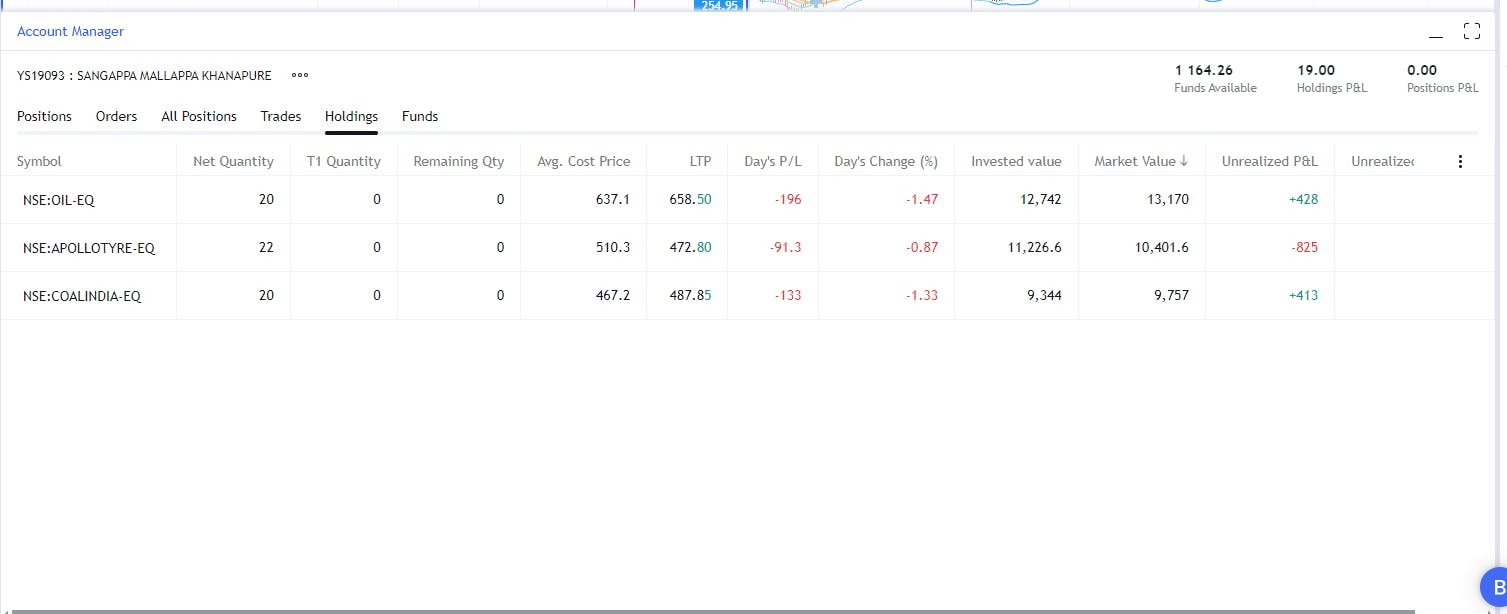Open the Orders tab
The width and height of the screenshot is (1507, 614).
tap(116, 116)
